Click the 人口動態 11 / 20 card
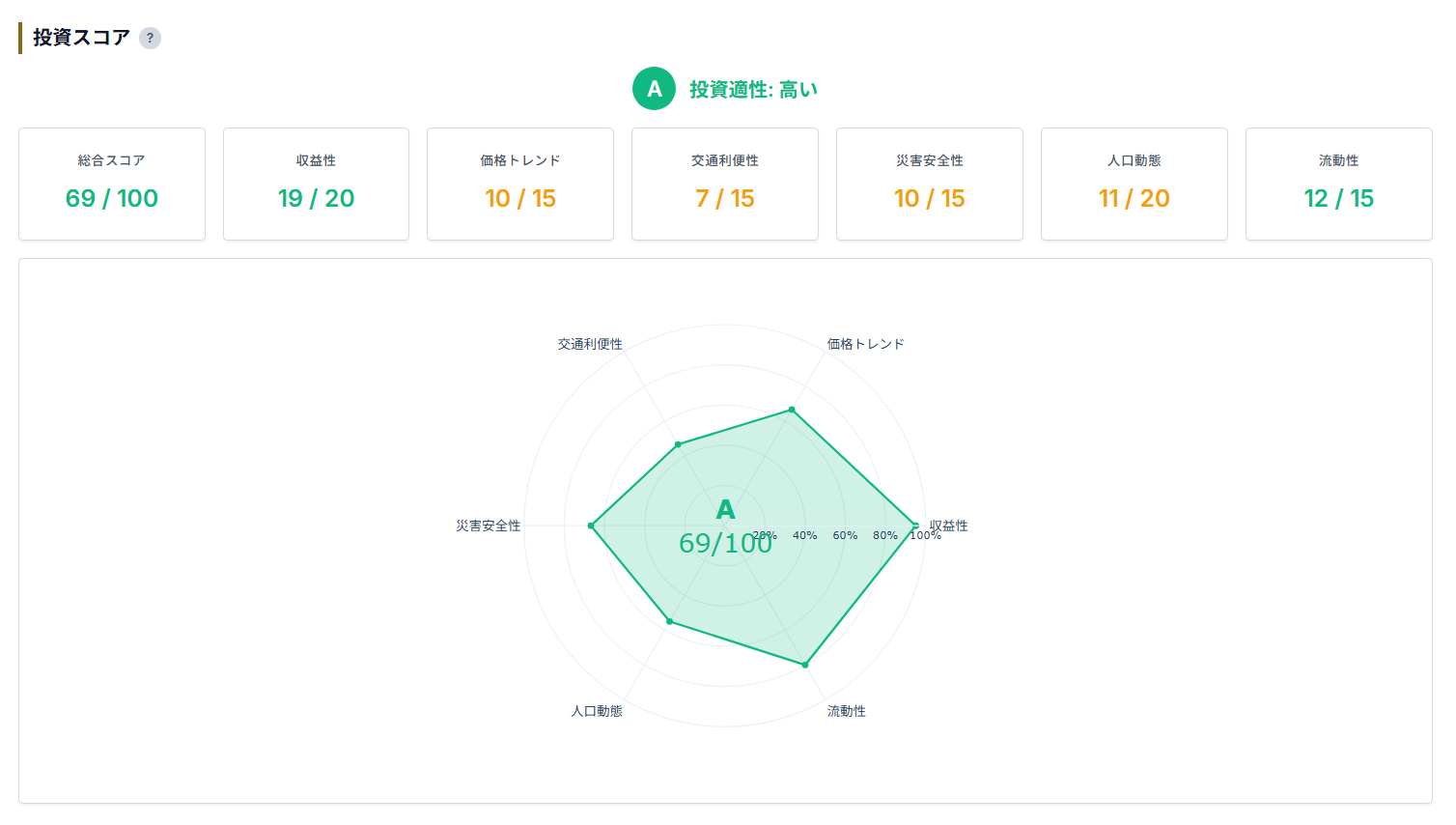 coord(1134,184)
